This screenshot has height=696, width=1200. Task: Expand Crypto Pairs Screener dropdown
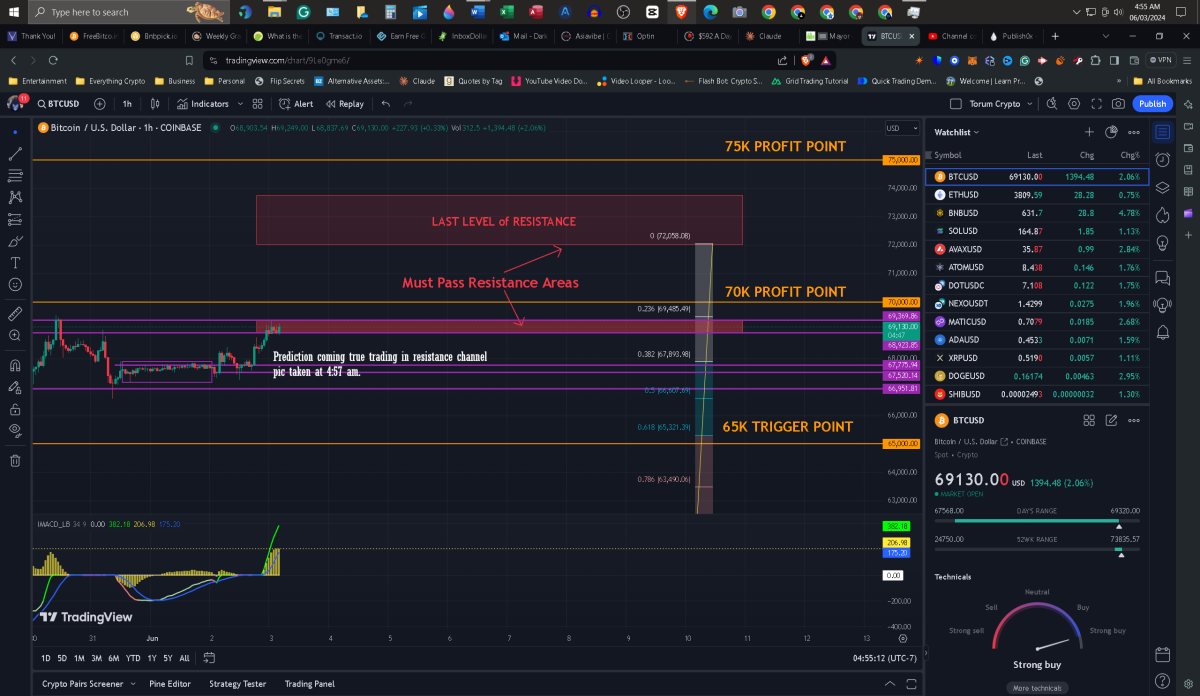pyautogui.click(x=133, y=684)
